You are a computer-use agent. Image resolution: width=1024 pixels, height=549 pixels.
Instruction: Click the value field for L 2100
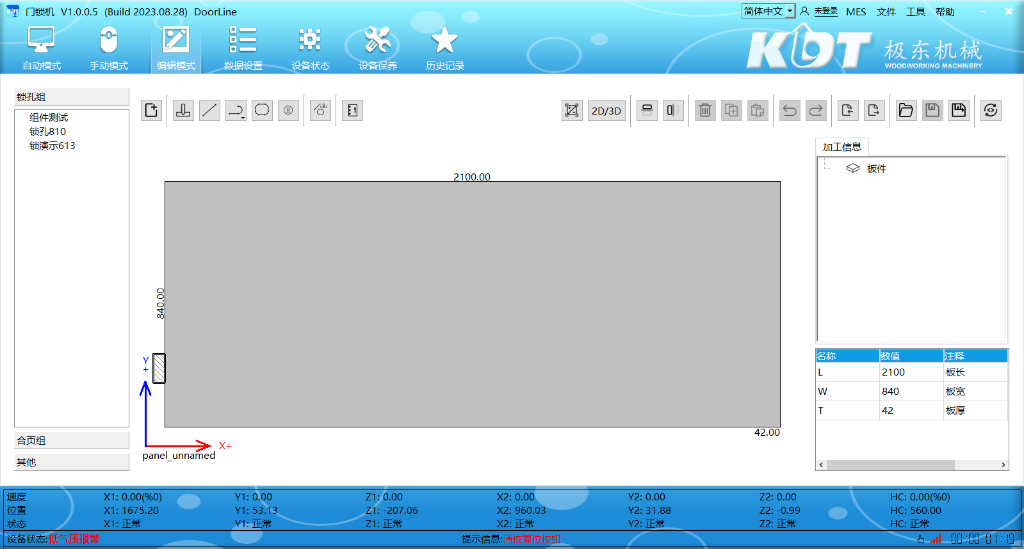tap(908, 372)
